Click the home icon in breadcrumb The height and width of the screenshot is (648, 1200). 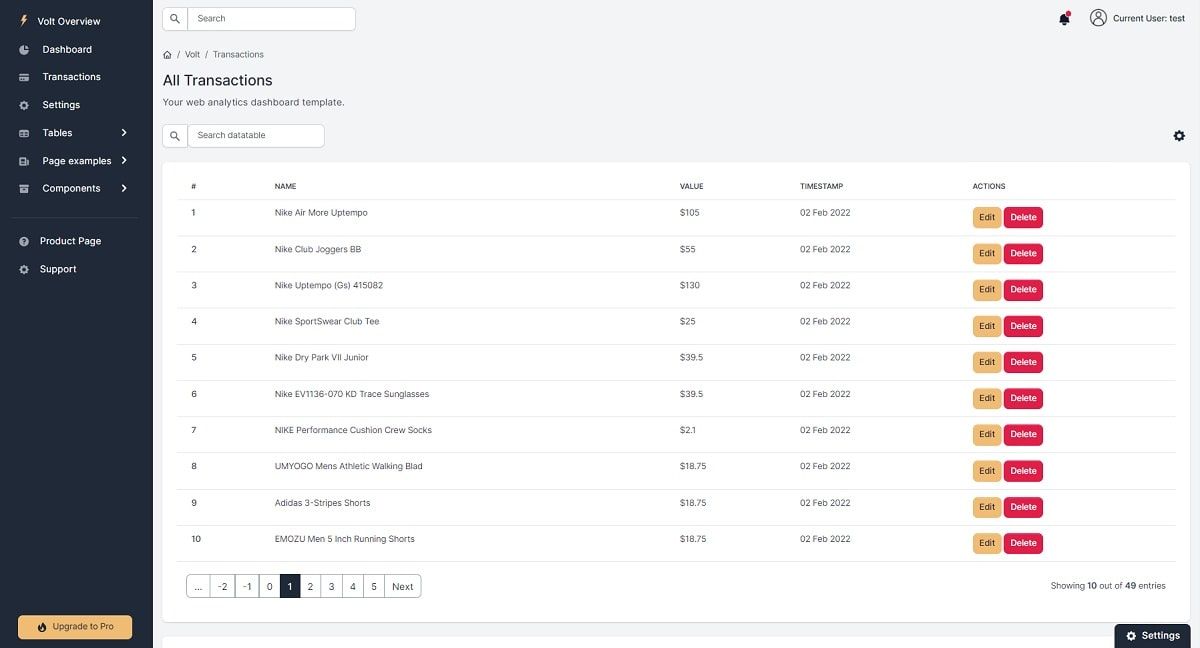[x=167, y=55]
